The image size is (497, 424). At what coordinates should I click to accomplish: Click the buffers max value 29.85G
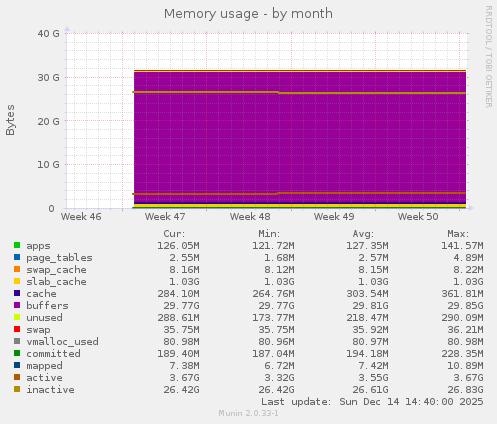point(465,306)
